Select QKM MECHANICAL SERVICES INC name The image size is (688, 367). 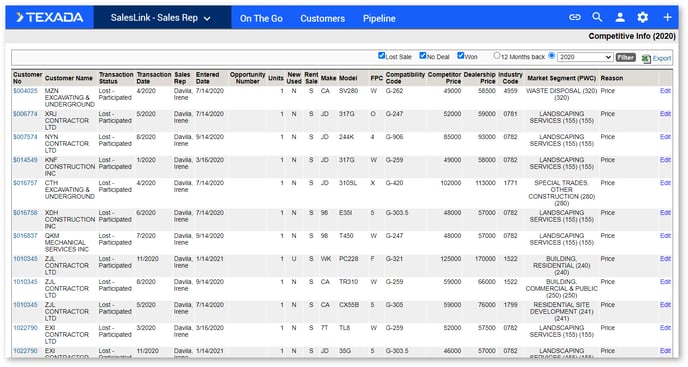(x=67, y=242)
